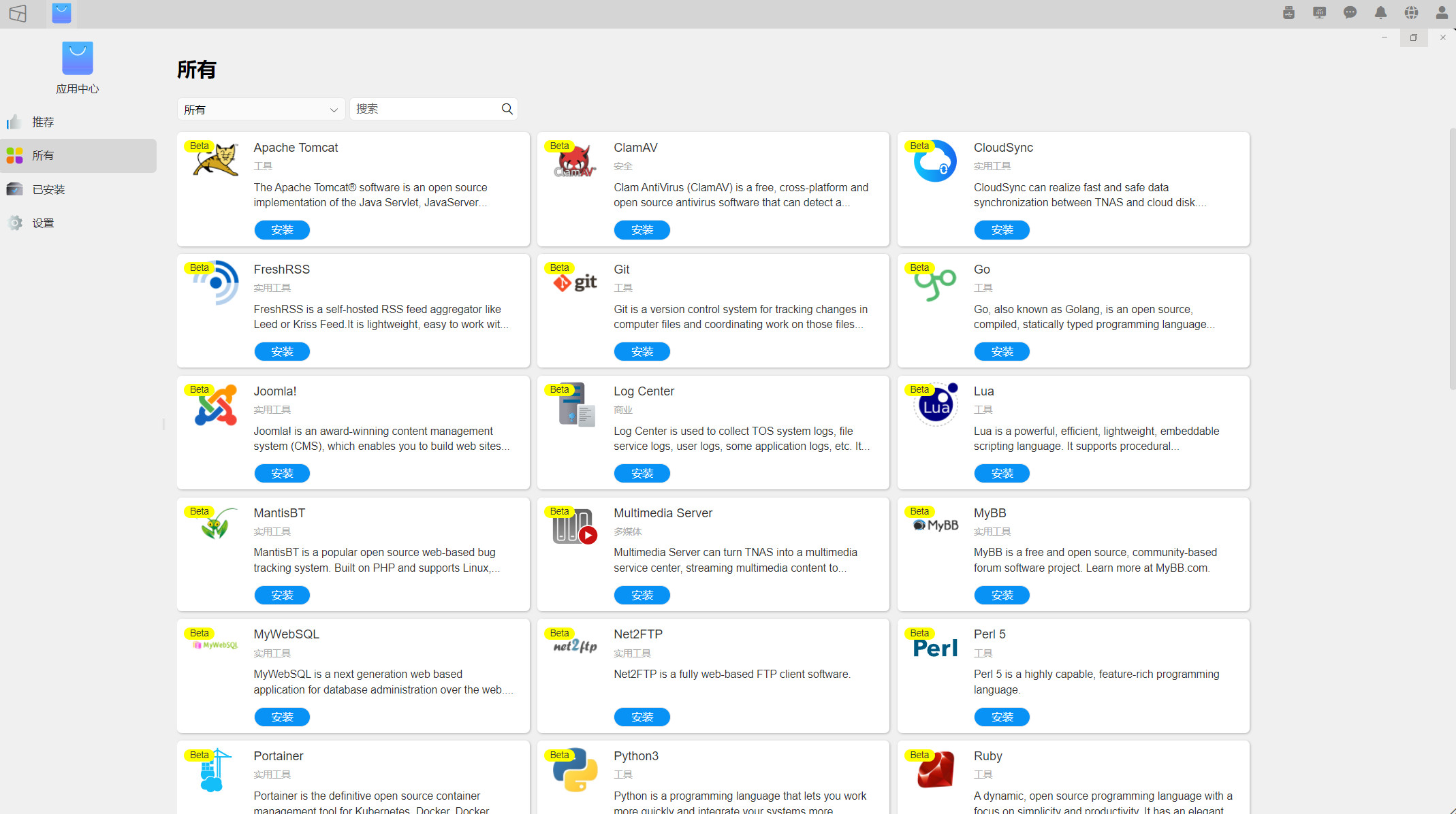Image resolution: width=1456 pixels, height=814 pixels.
Task: Click the Net2FTP logo icon
Action: coord(575,646)
